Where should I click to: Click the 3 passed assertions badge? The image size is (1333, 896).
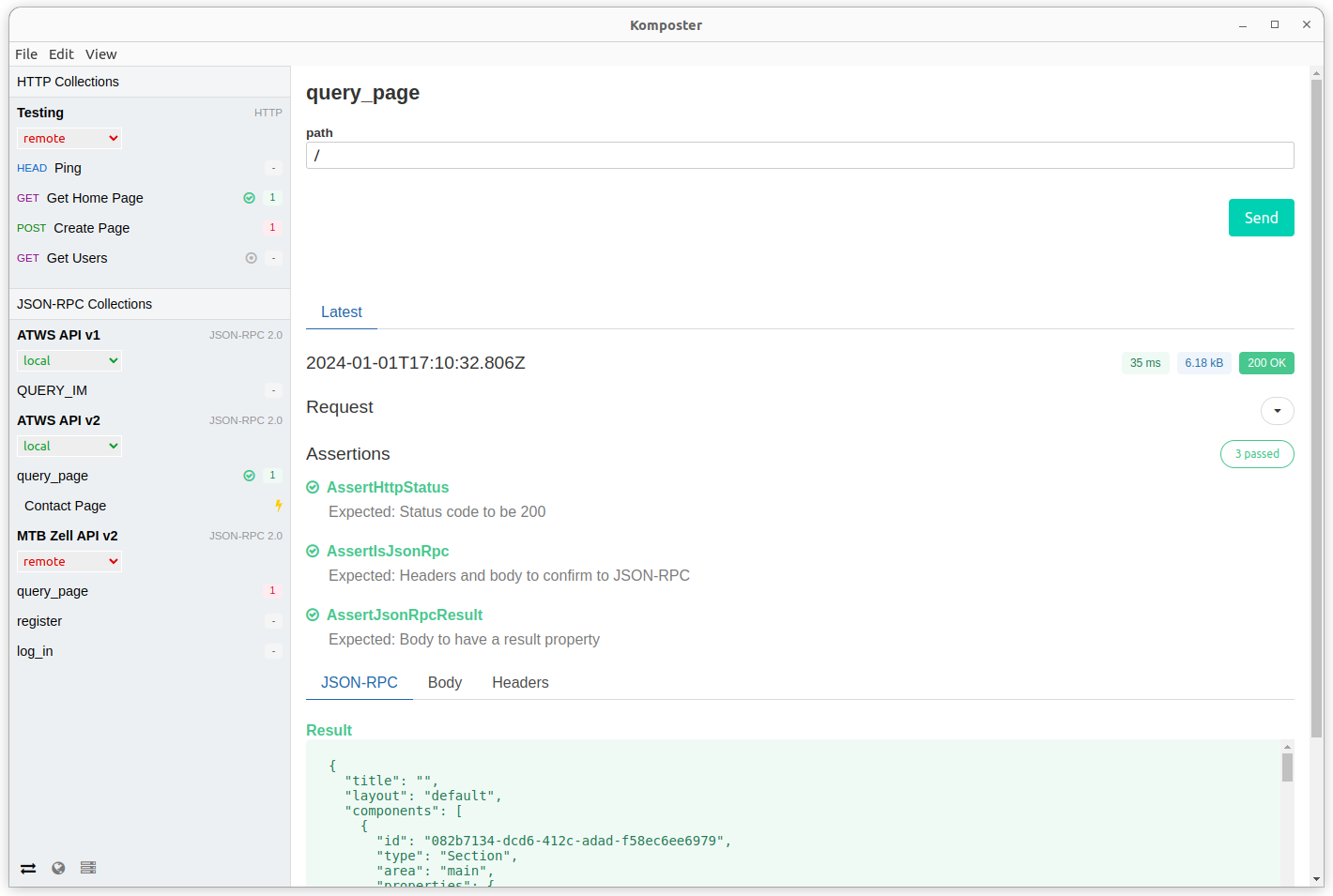[x=1257, y=454]
